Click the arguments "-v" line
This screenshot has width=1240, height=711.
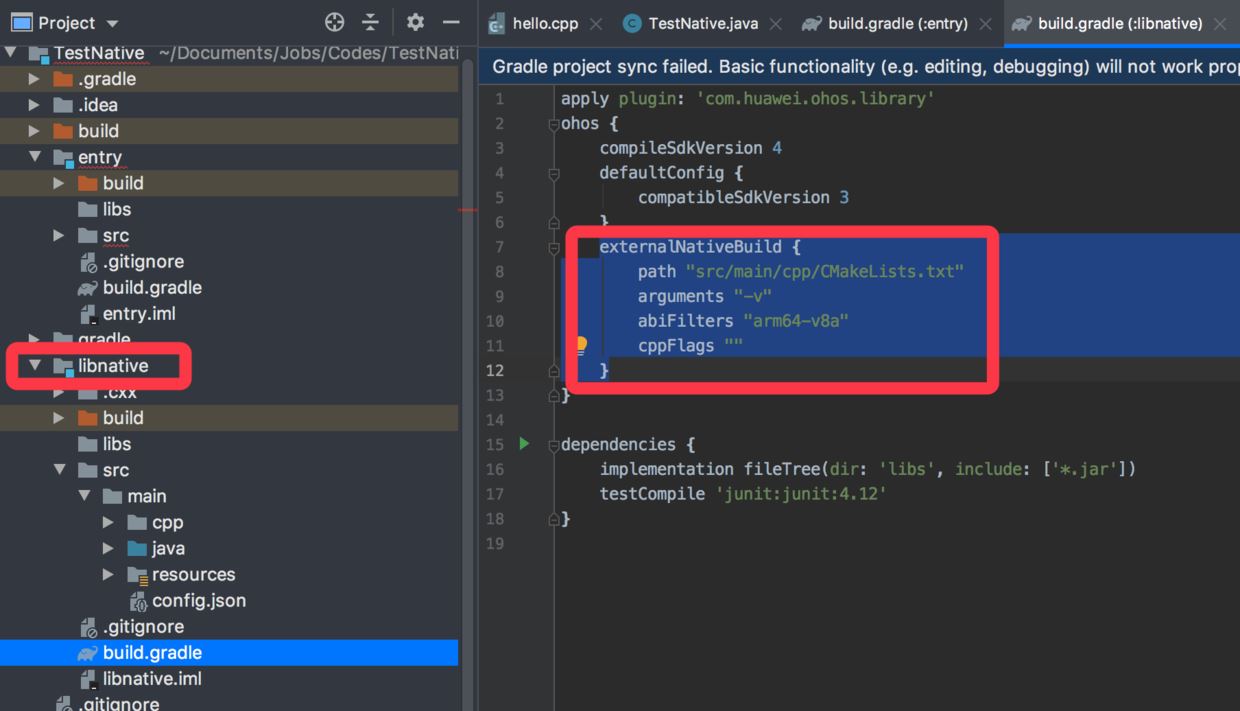click(x=705, y=296)
